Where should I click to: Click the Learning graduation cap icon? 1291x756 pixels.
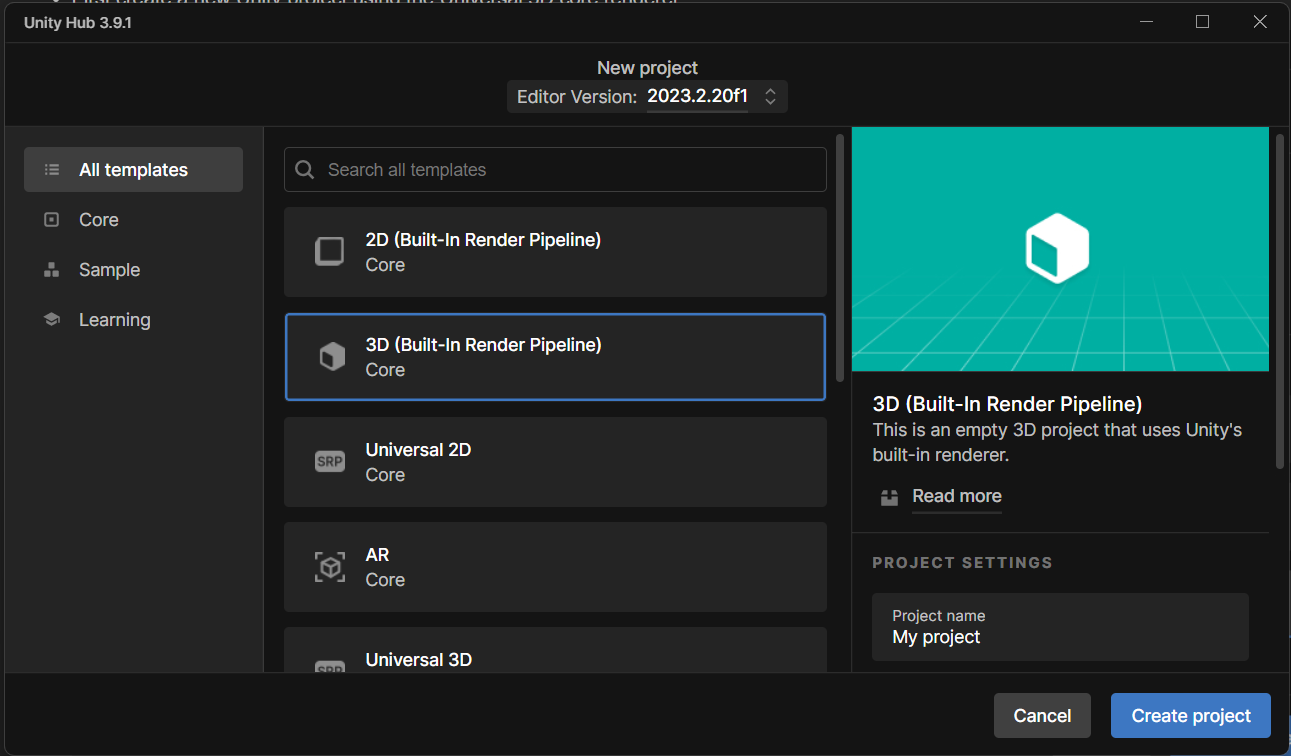pyautogui.click(x=52, y=320)
